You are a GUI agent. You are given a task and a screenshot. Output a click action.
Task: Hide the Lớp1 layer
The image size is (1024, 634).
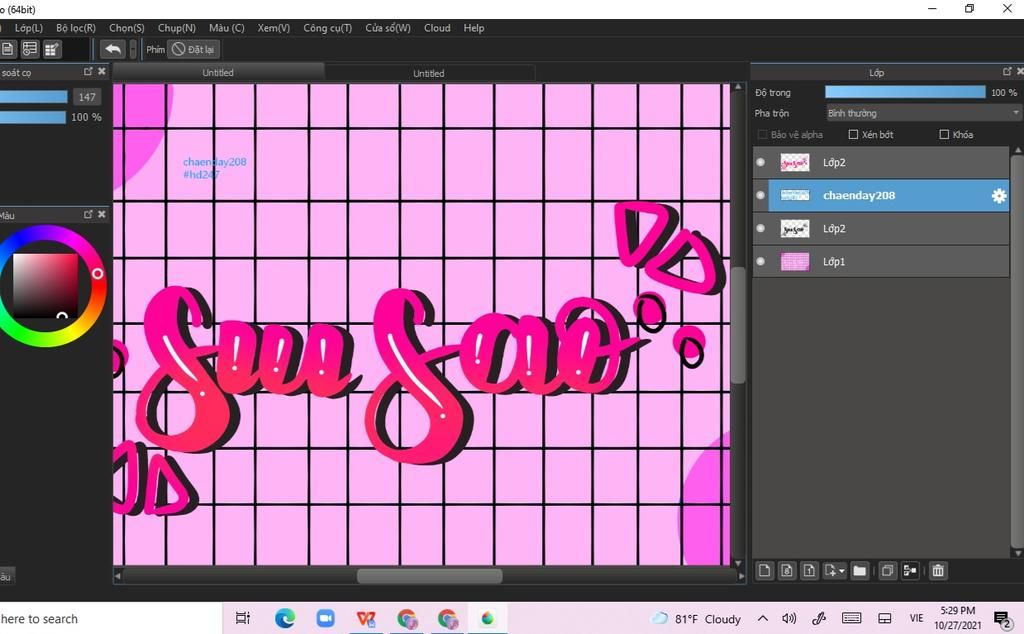[760, 261]
